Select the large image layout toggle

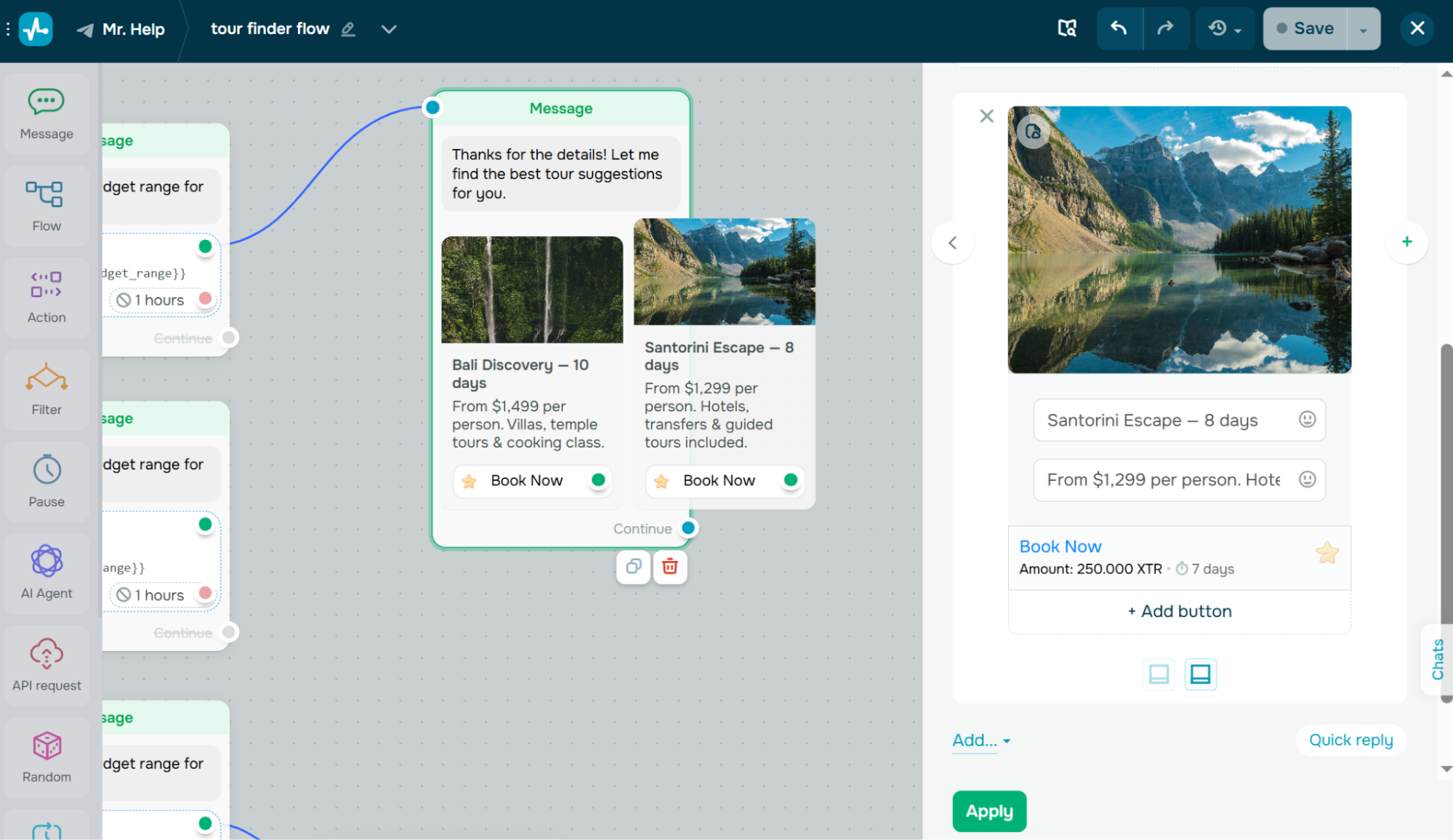(x=1200, y=674)
